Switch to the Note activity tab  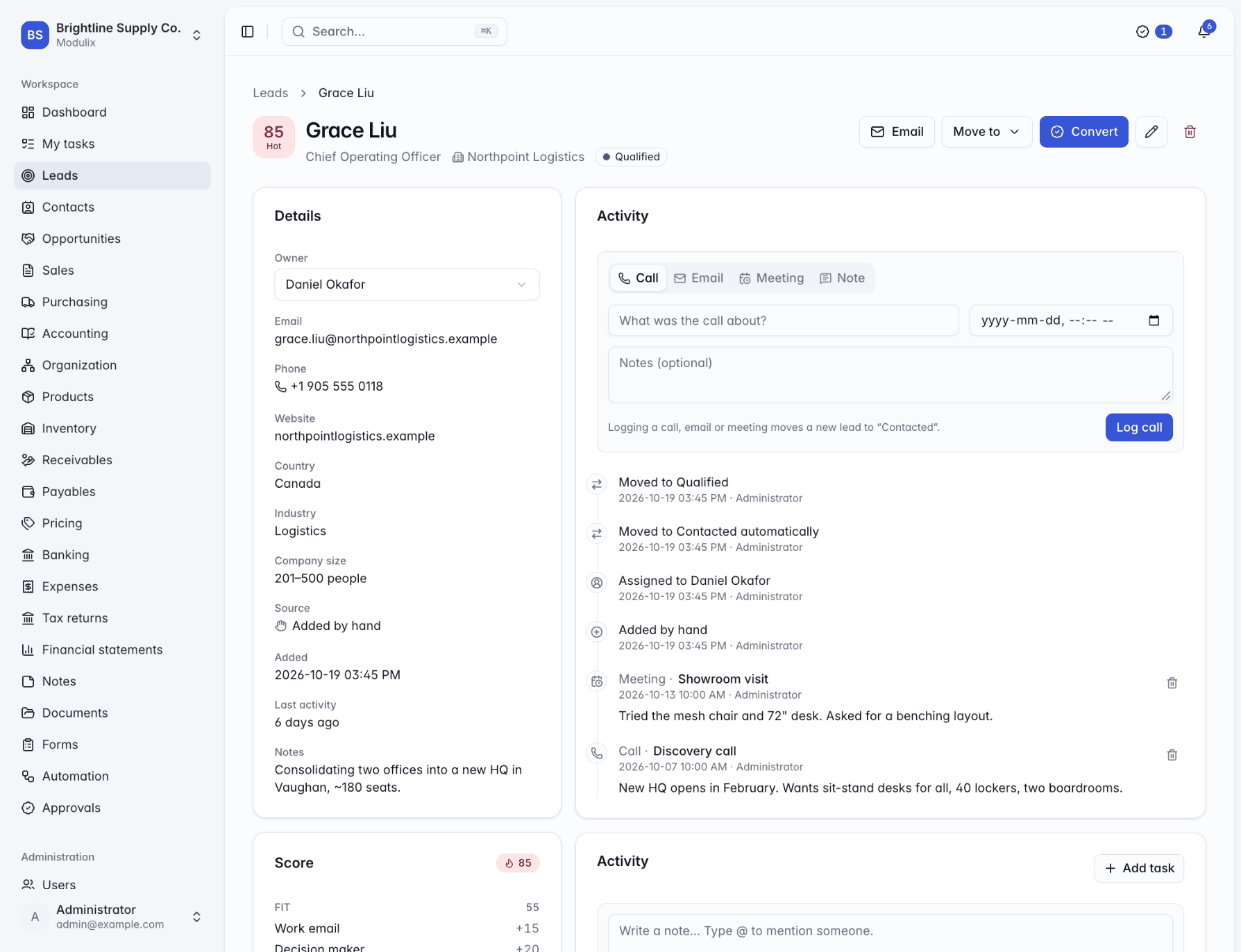click(843, 278)
